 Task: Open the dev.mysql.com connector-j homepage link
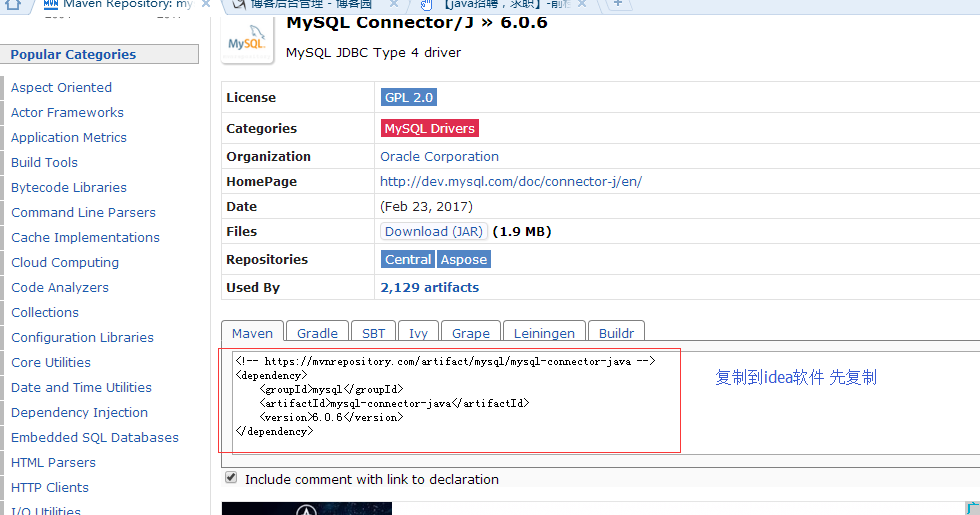(511, 181)
